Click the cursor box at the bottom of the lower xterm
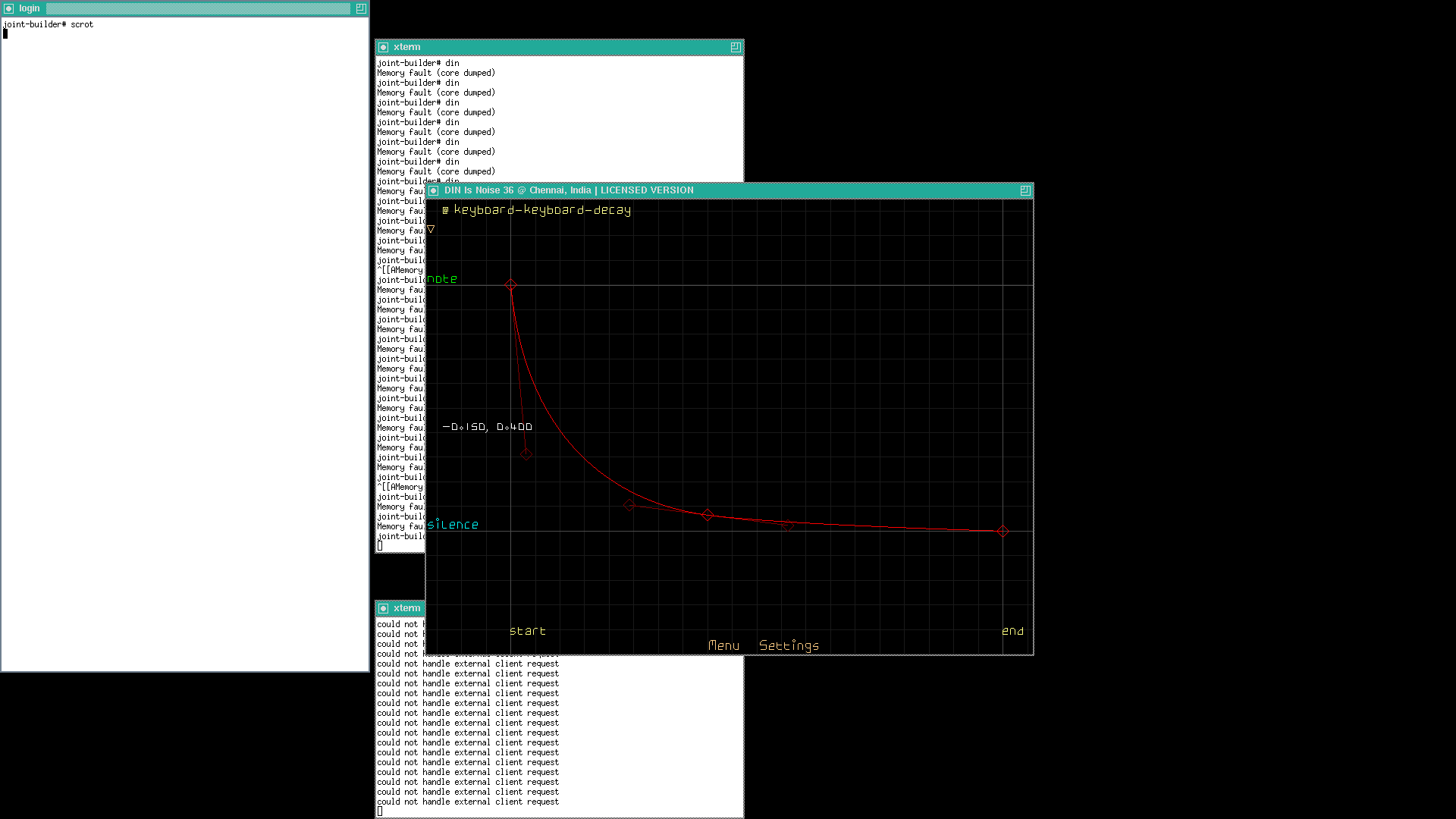The width and height of the screenshot is (1456, 819). 380,811
